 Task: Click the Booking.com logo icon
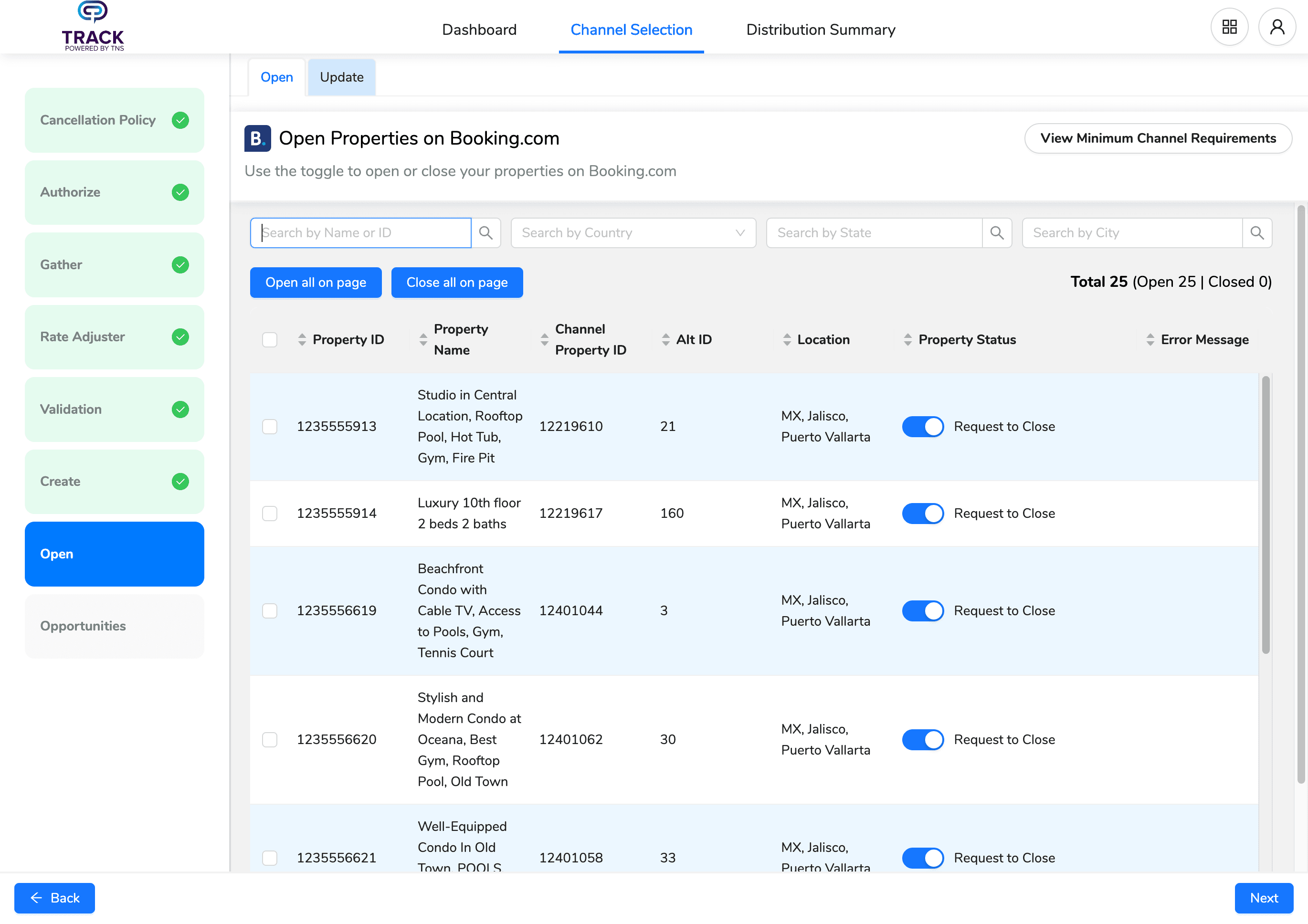click(x=257, y=138)
